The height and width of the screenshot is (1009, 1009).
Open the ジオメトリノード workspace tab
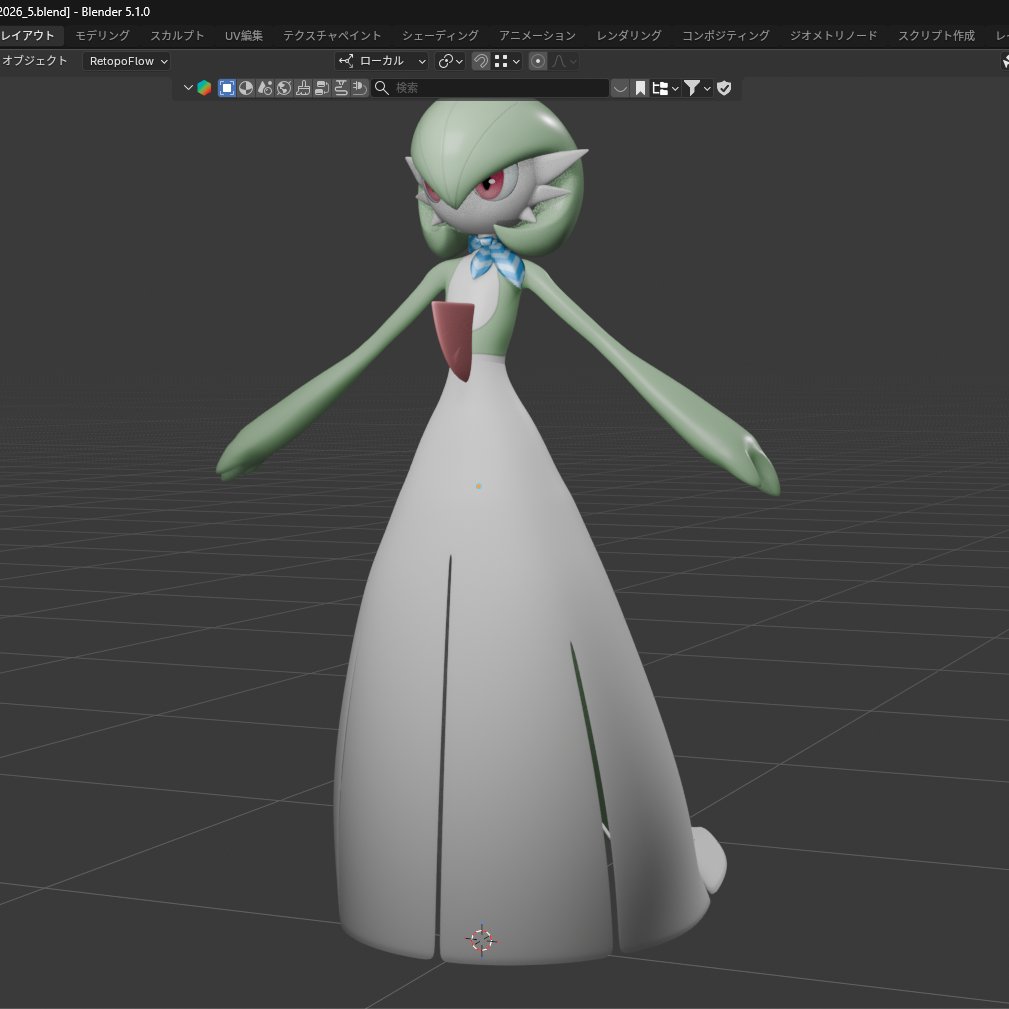[x=833, y=35]
